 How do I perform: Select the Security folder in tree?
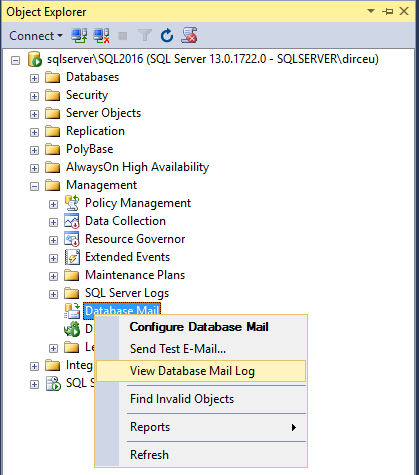click(87, 95)
